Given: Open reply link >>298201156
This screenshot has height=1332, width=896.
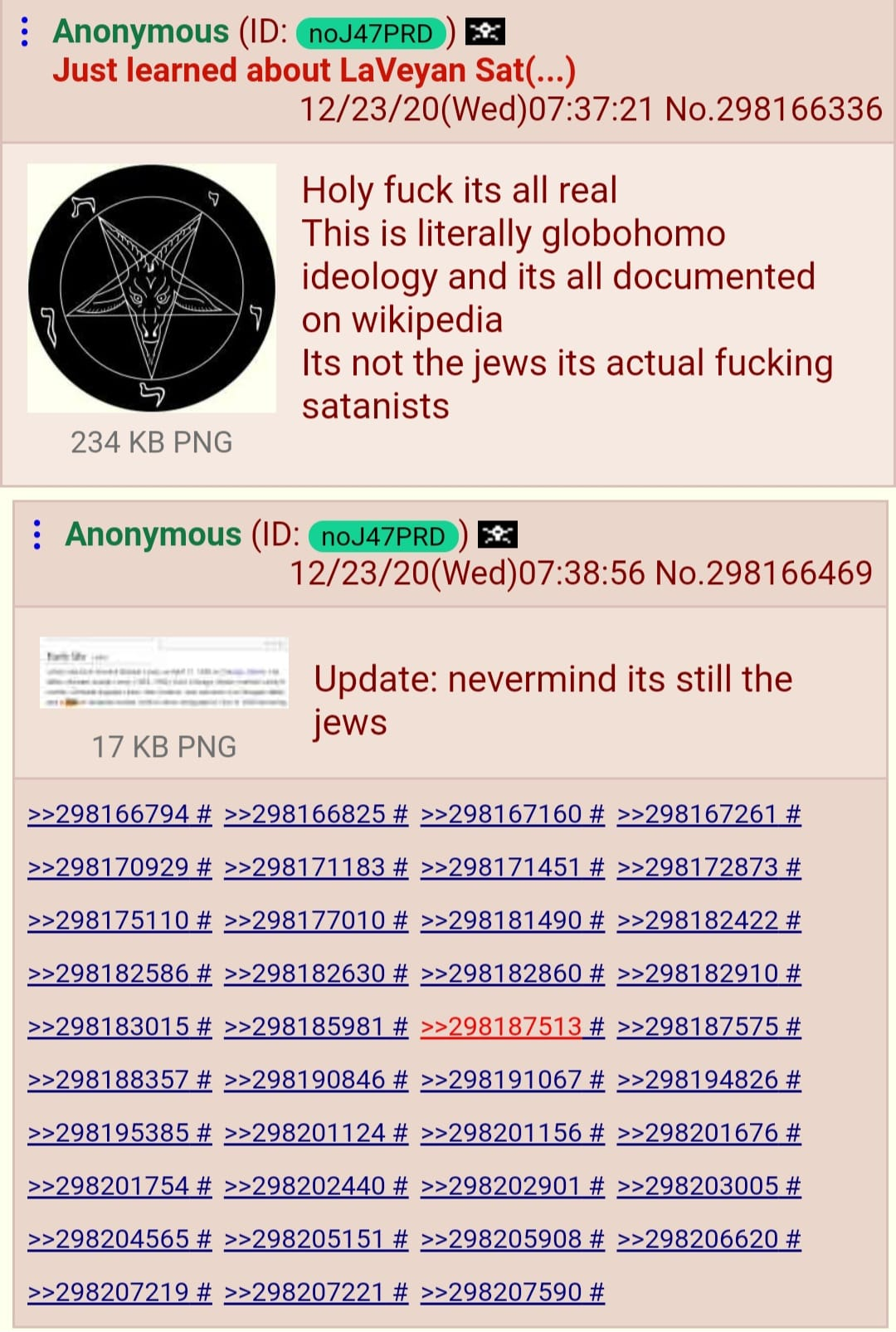Looking at the screenshot, I should [x=501, y=1133].
